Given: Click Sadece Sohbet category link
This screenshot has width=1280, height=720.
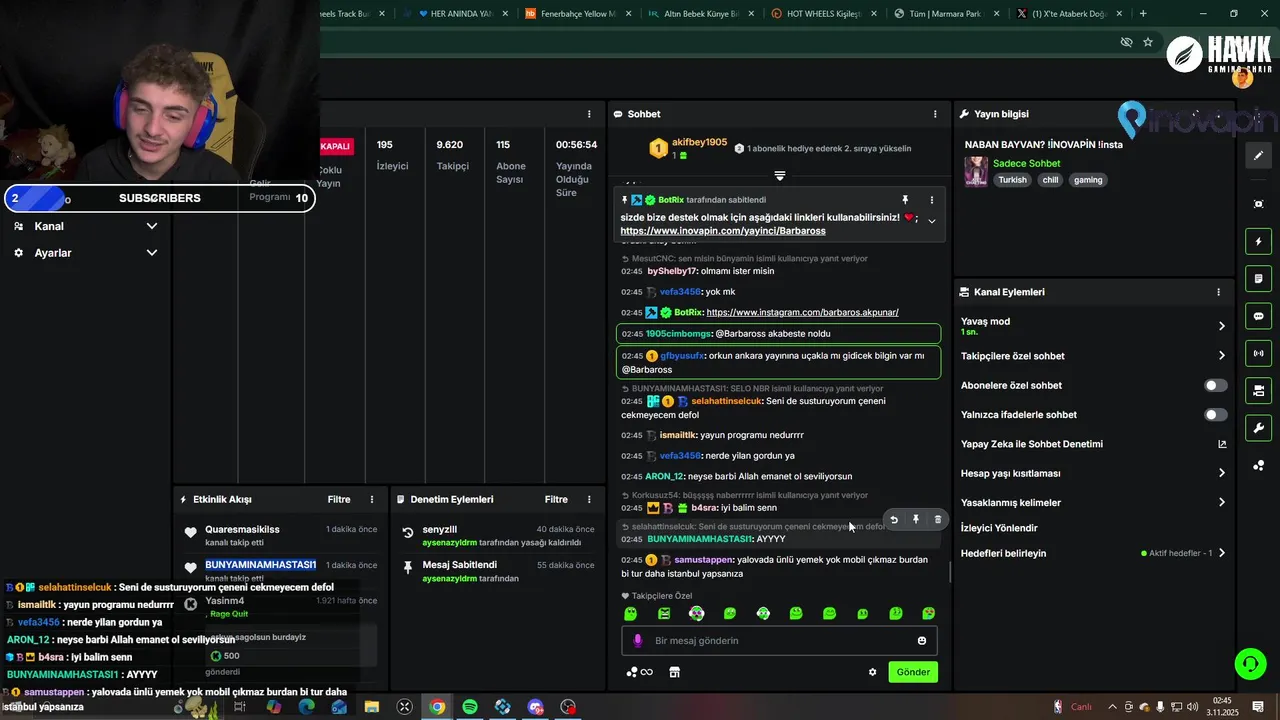Looking at the screenshot, I should coord(1027,163).
